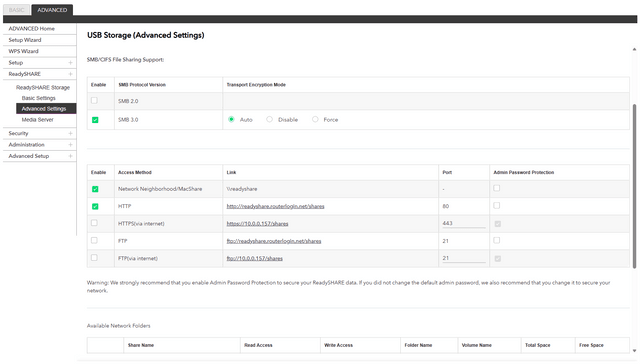Image resolution: width=640 pixels, height=364 pixels.
Task: Open Basic Settings under ReadySHARE Storage
Action: [38, 98]
